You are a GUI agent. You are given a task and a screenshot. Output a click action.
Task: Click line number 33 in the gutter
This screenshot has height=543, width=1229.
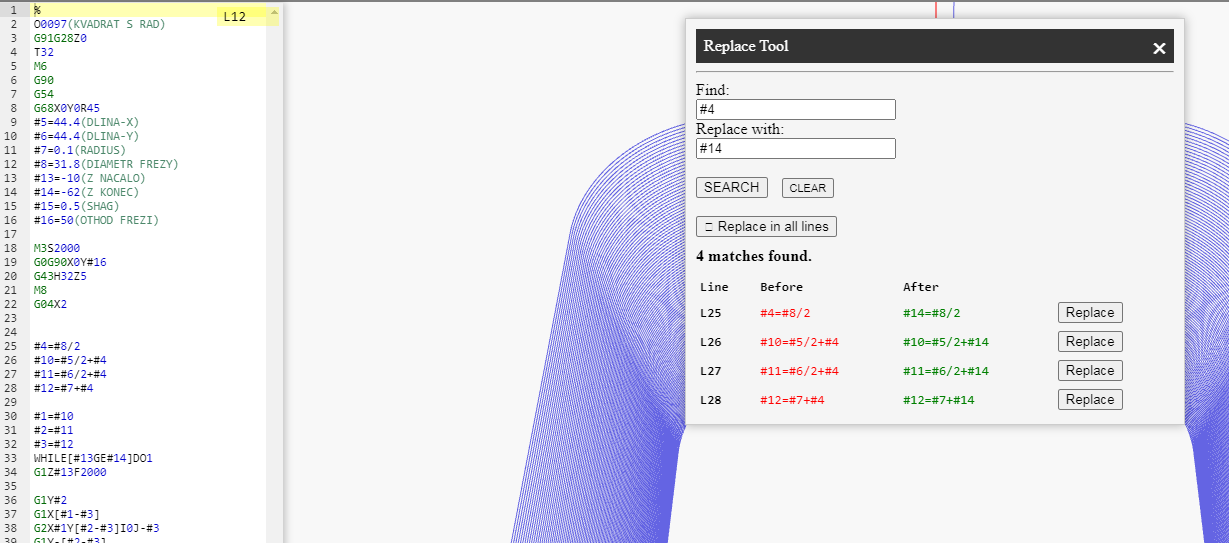click(12, 458)
